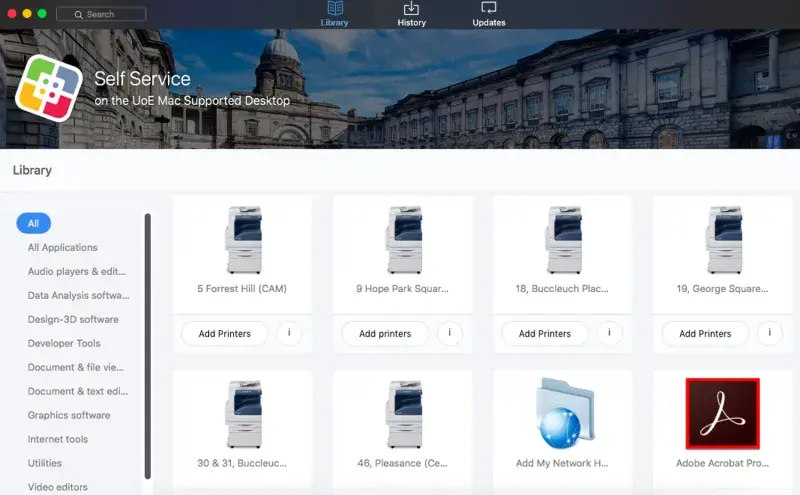Maximize the Self Service window

click(x=42, y=14)
